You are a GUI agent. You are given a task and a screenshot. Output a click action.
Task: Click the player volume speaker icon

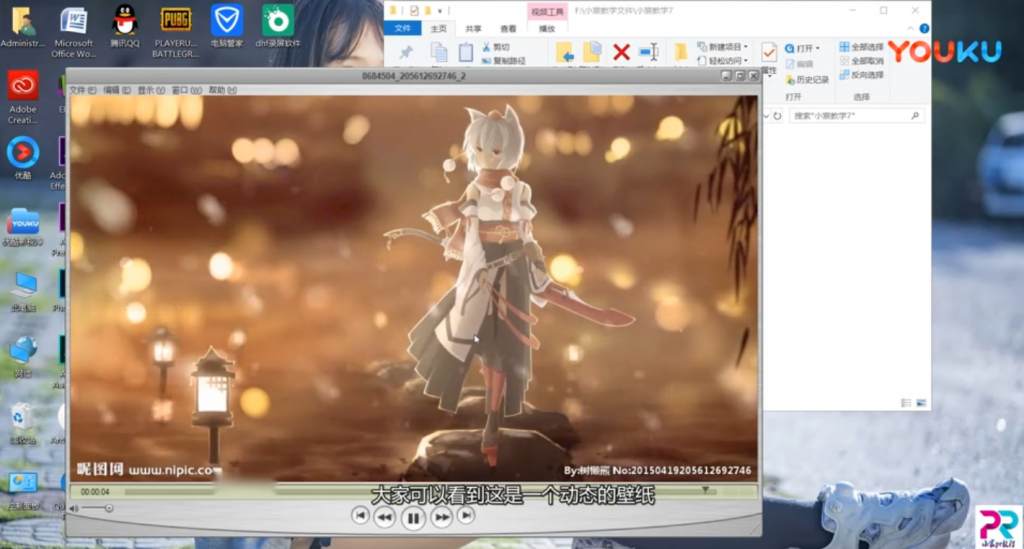click(x=74, y=508)
